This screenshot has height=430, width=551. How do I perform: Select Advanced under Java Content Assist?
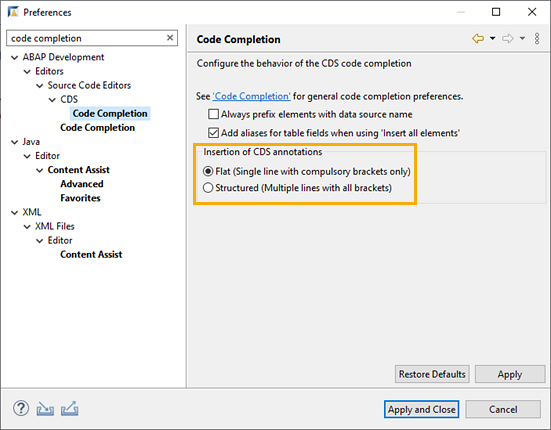click(82, 184)
